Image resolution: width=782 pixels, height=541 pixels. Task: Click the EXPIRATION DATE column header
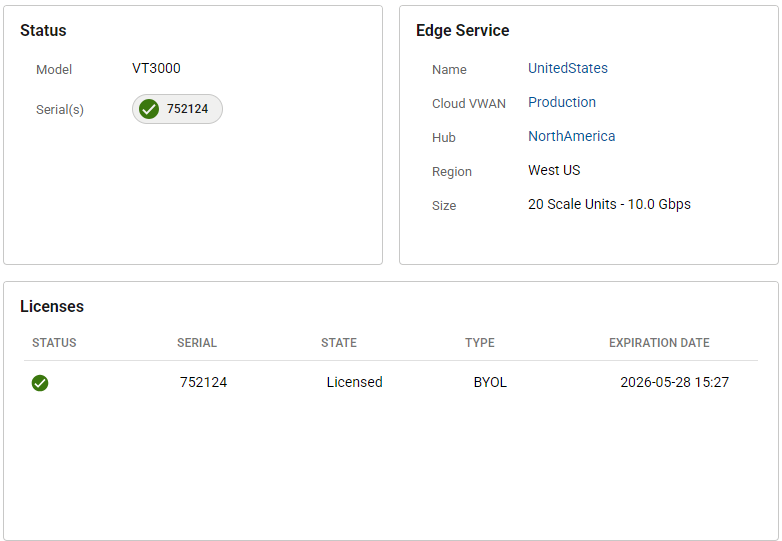click(659, 343)
